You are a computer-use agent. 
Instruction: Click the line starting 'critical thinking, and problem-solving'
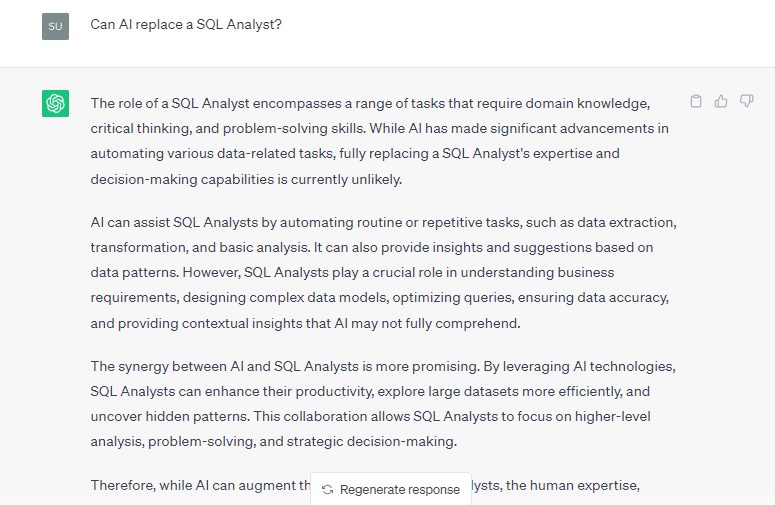coord(380,128)
